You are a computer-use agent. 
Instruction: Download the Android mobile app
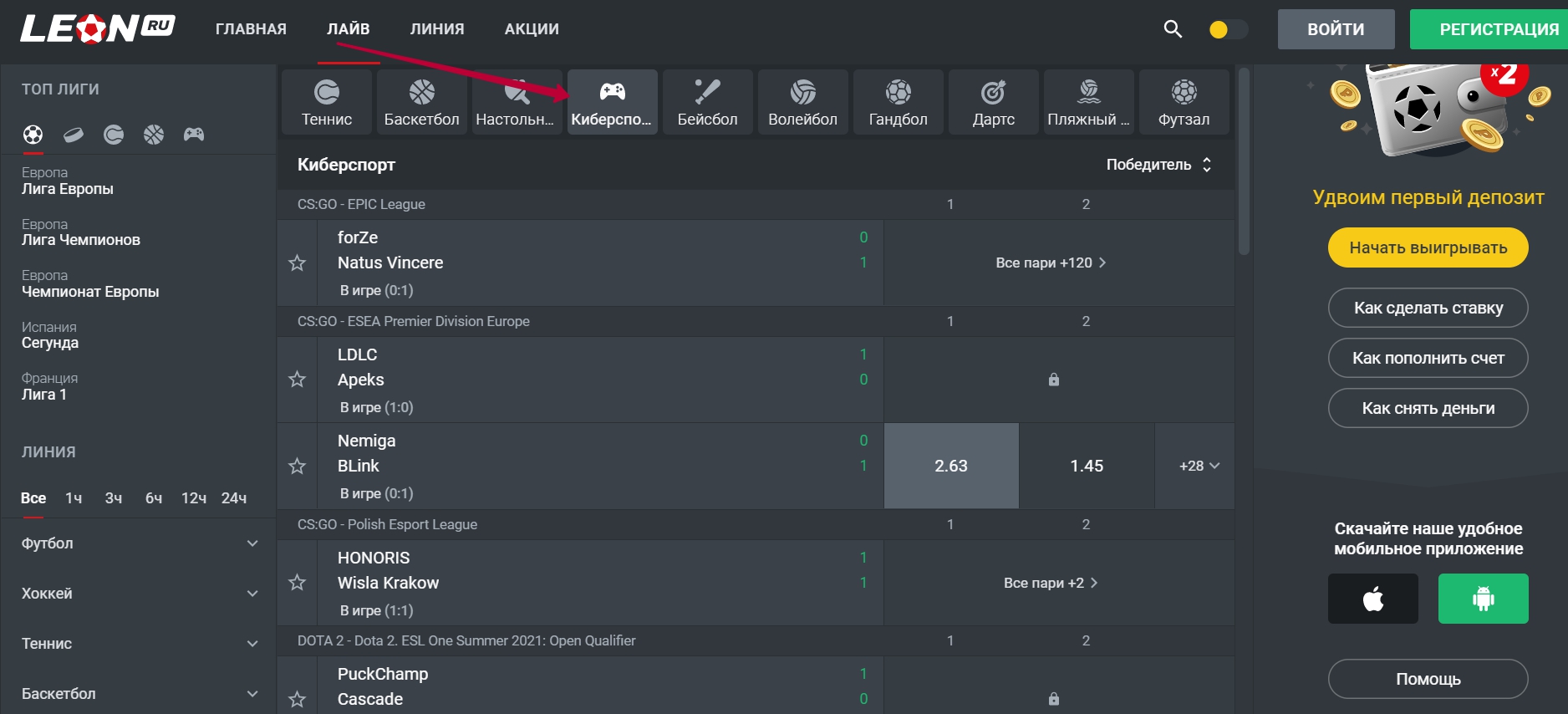point(1483,599)
